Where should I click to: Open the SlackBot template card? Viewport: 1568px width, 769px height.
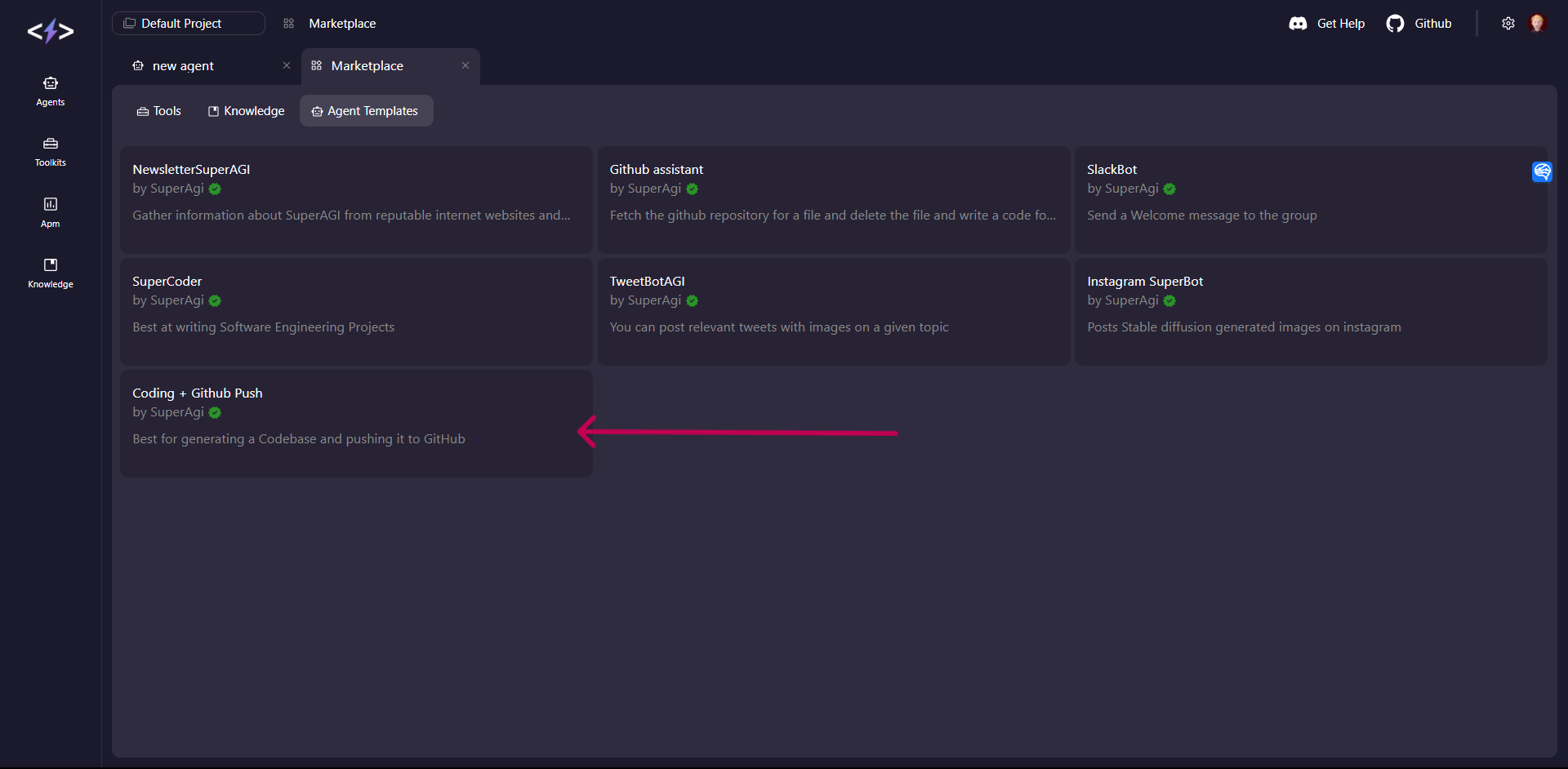click(x=1311, y=200)
